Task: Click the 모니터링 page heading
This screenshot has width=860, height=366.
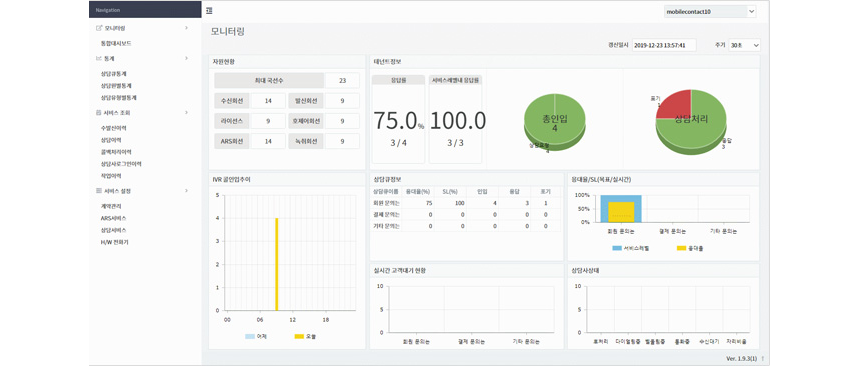Action: [x=228, y=31]
